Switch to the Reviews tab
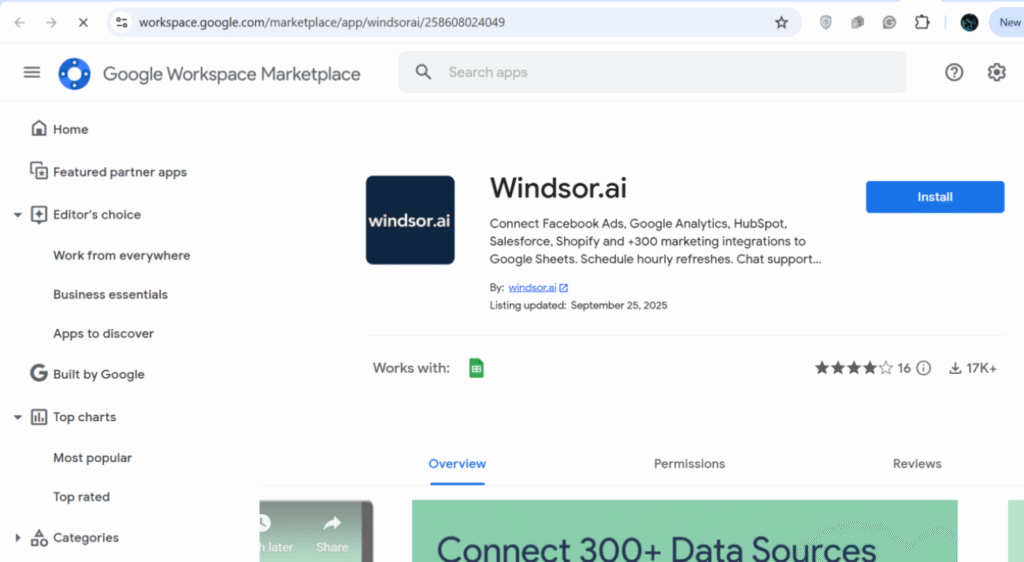 (x=917, y=464)
